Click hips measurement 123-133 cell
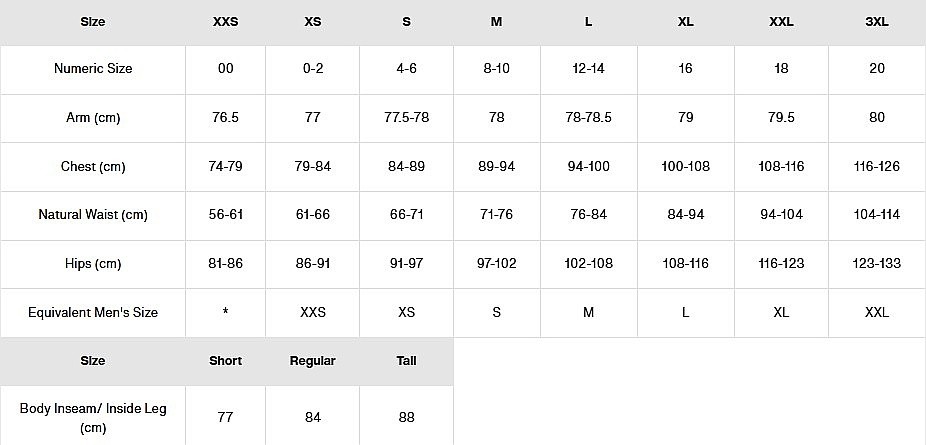 (x=877, y=264)
